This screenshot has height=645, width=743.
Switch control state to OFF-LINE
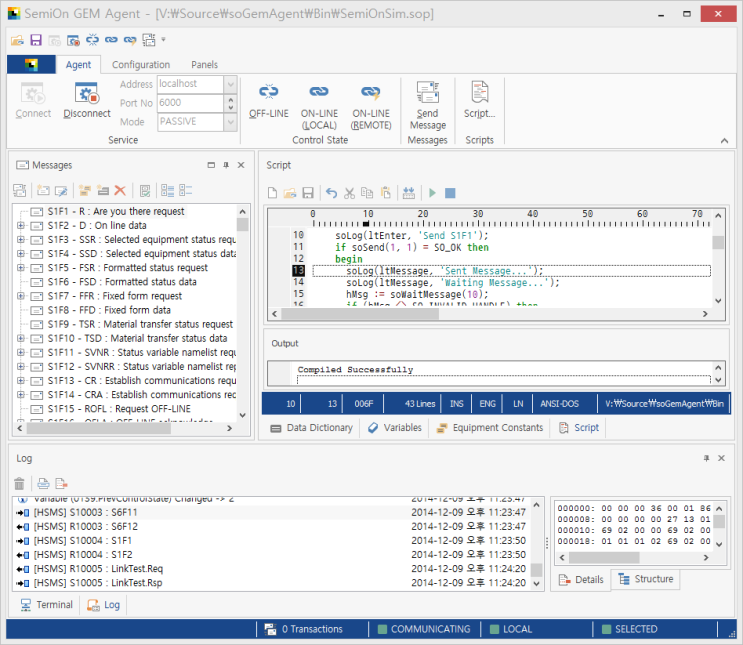[269, 100]
